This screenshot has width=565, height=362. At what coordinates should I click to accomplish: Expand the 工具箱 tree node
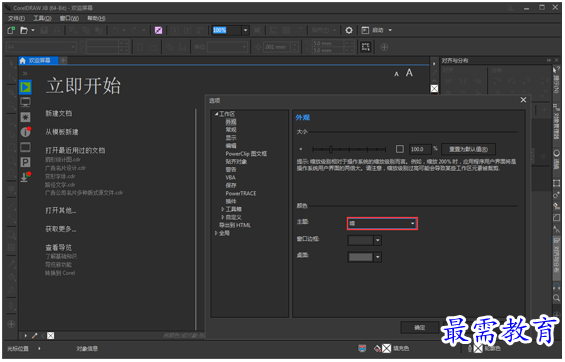pos(223,209)
